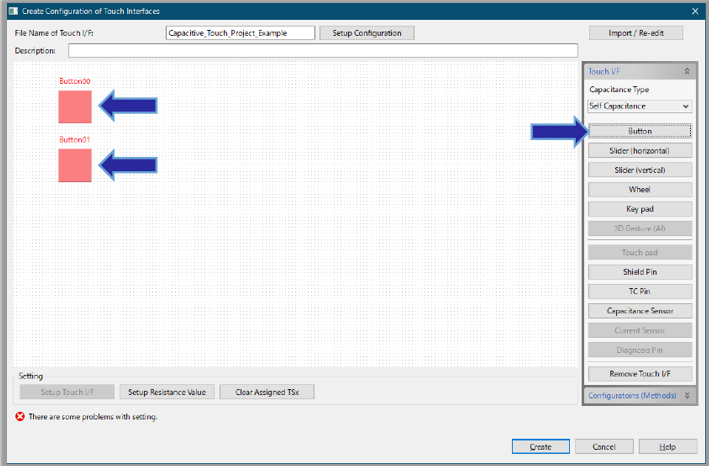Click Clear Assigned TSx
The height and width of the screenshot is (466, 709).
click(x=267, y=392)
